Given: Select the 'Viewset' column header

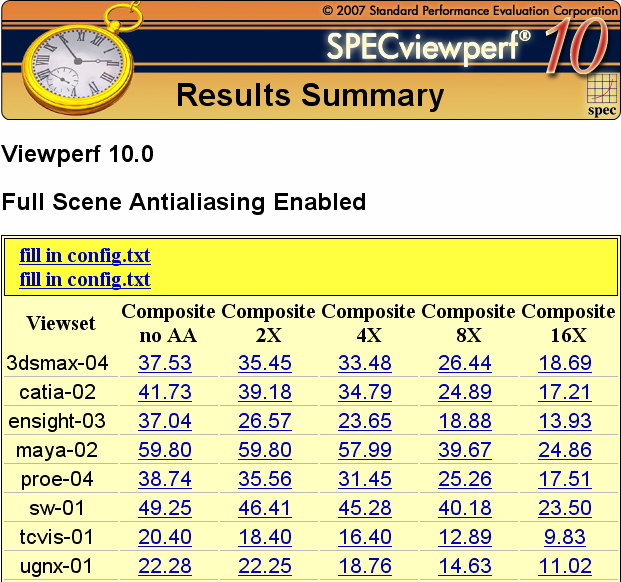Looking at the screenshot, I should tap(61, 323).
